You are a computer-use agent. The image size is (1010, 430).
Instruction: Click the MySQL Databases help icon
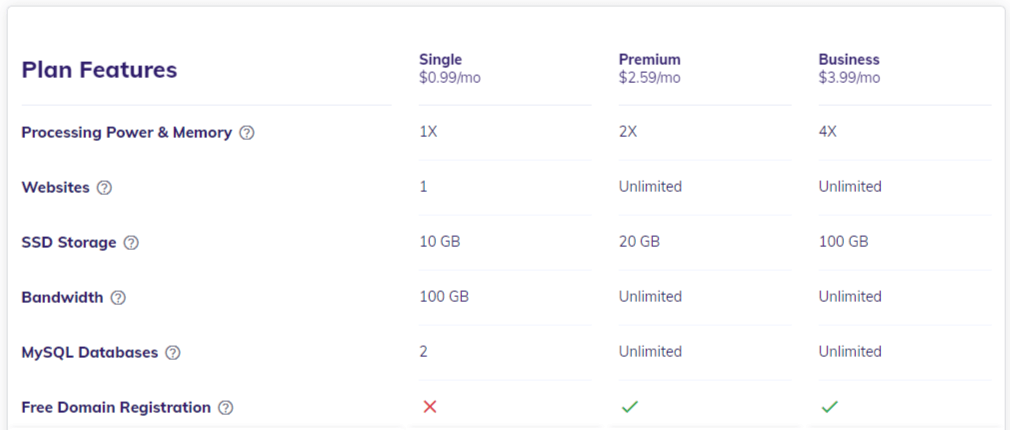coord(173,353)
